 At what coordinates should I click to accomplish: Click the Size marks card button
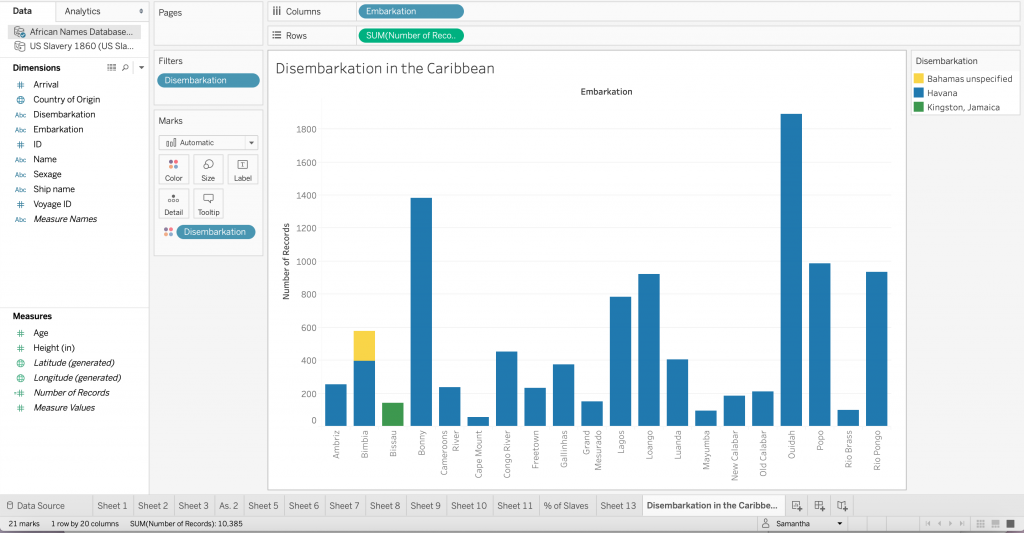click(x=208, y=169)
